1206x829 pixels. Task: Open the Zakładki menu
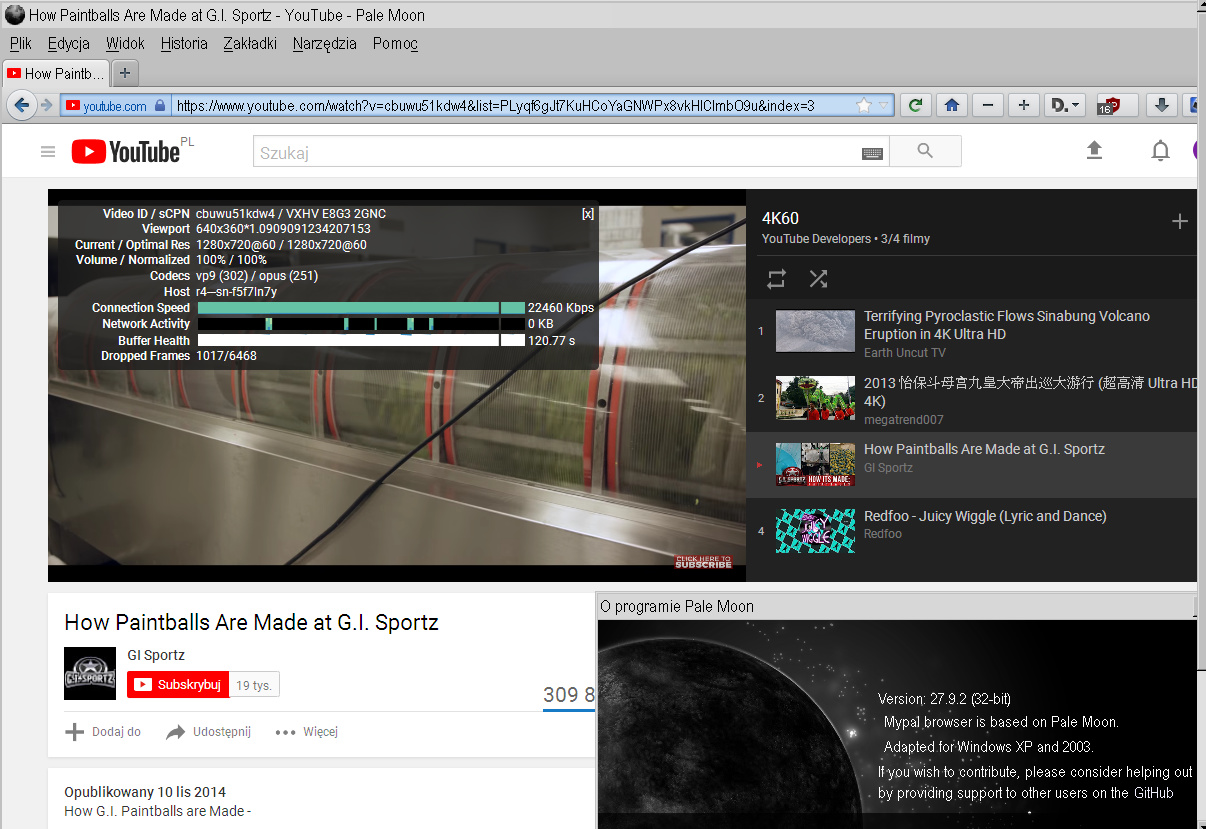[250, 43]
